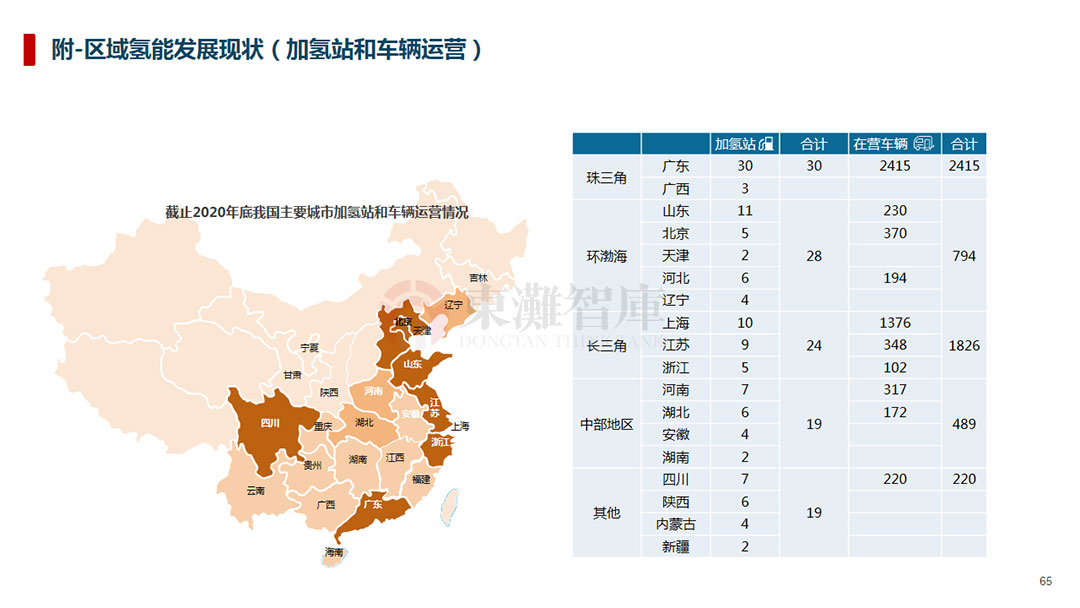Click the Taiwan island shape on map
The image size is (1080, 608).
450,507
